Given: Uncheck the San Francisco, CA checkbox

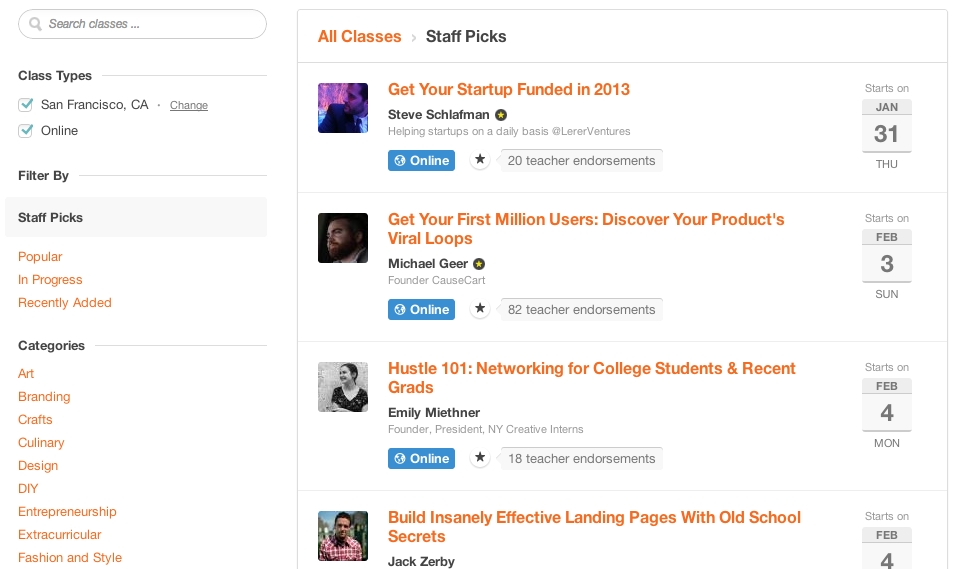Looking at the screenshot, I should pyautogui.click(x=26, y=105).
